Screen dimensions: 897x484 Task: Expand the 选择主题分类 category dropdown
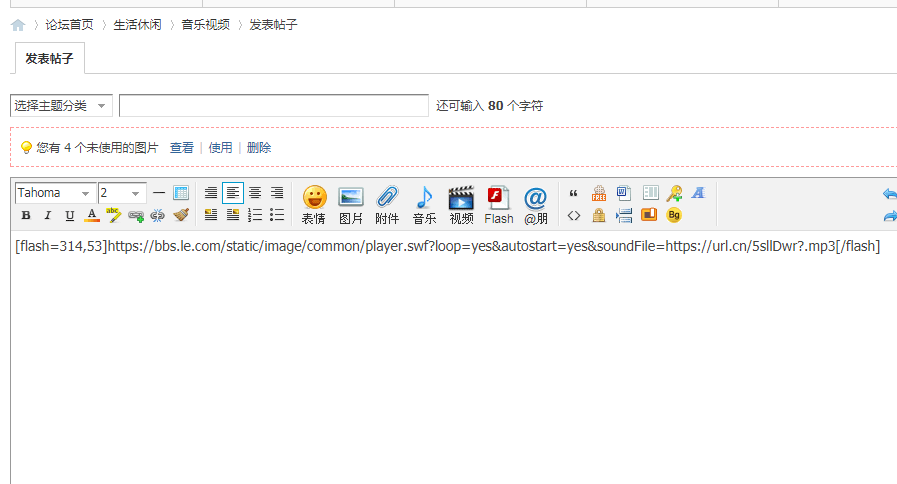[x=61, y=106]
